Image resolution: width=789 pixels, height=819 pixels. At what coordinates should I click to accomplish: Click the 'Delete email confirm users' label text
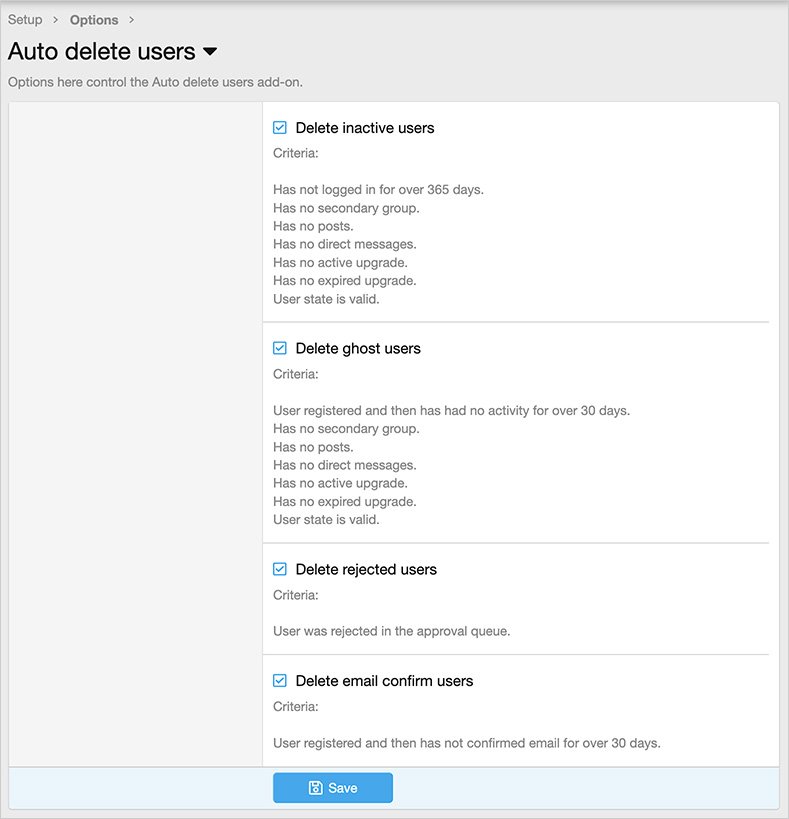coord(384,681)
